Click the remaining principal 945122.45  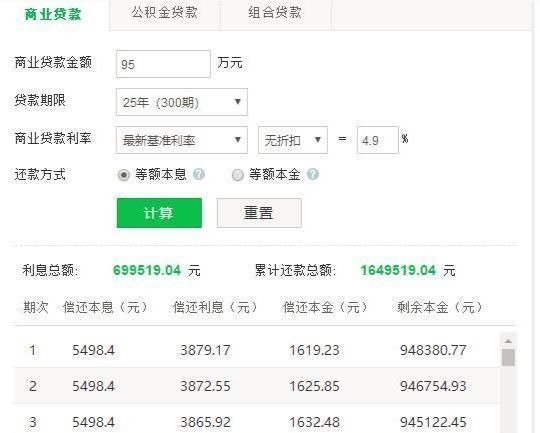pyautogui.click(x=433, y=422)
